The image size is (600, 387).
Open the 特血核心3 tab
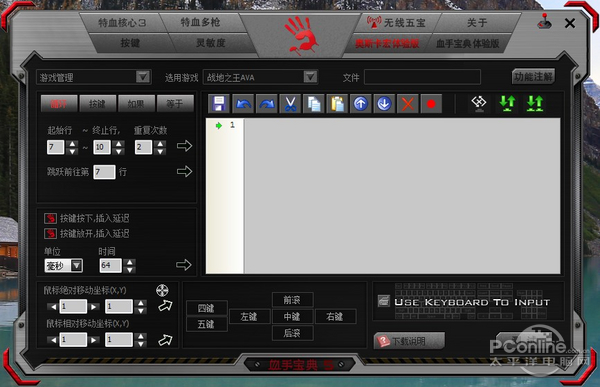click(122, 23)
